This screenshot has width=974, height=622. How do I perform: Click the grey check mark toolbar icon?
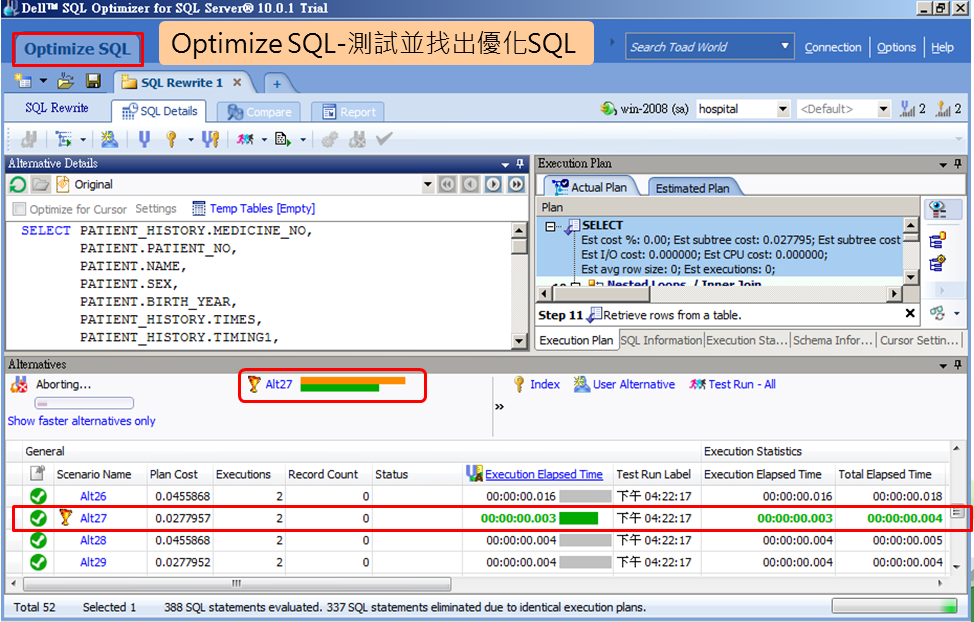click(384, 139)
